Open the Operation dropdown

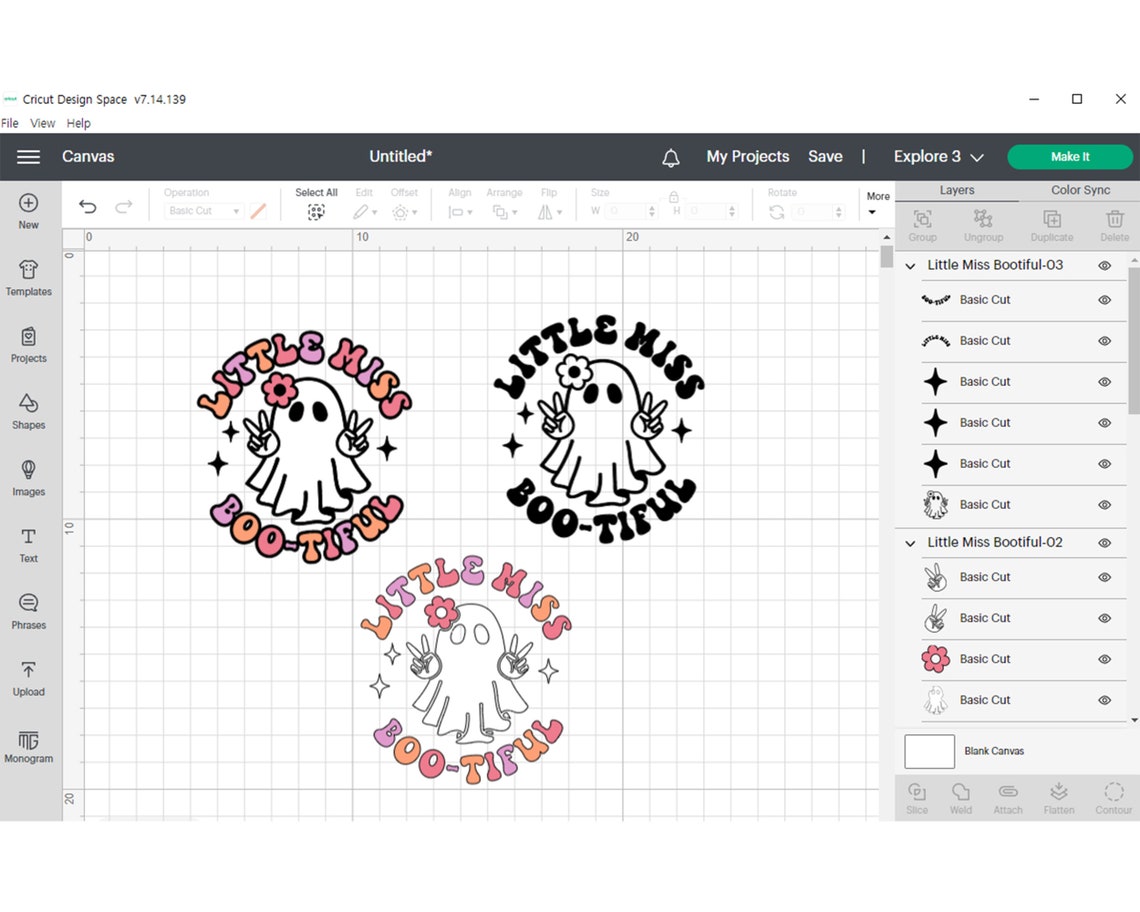pyautogui.click(x=203, y=211)
